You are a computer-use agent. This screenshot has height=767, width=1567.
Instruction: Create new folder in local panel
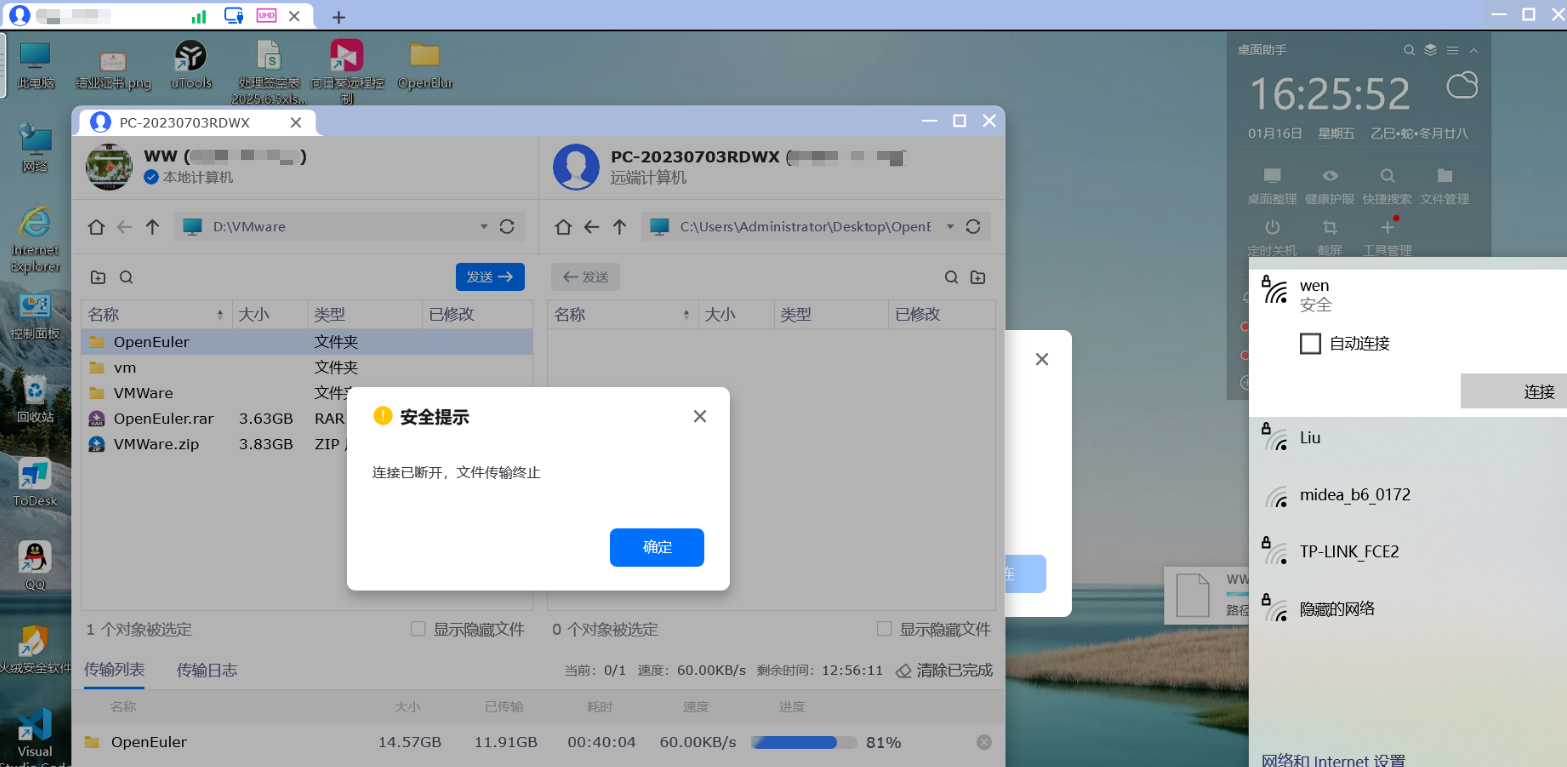(98, 277)
